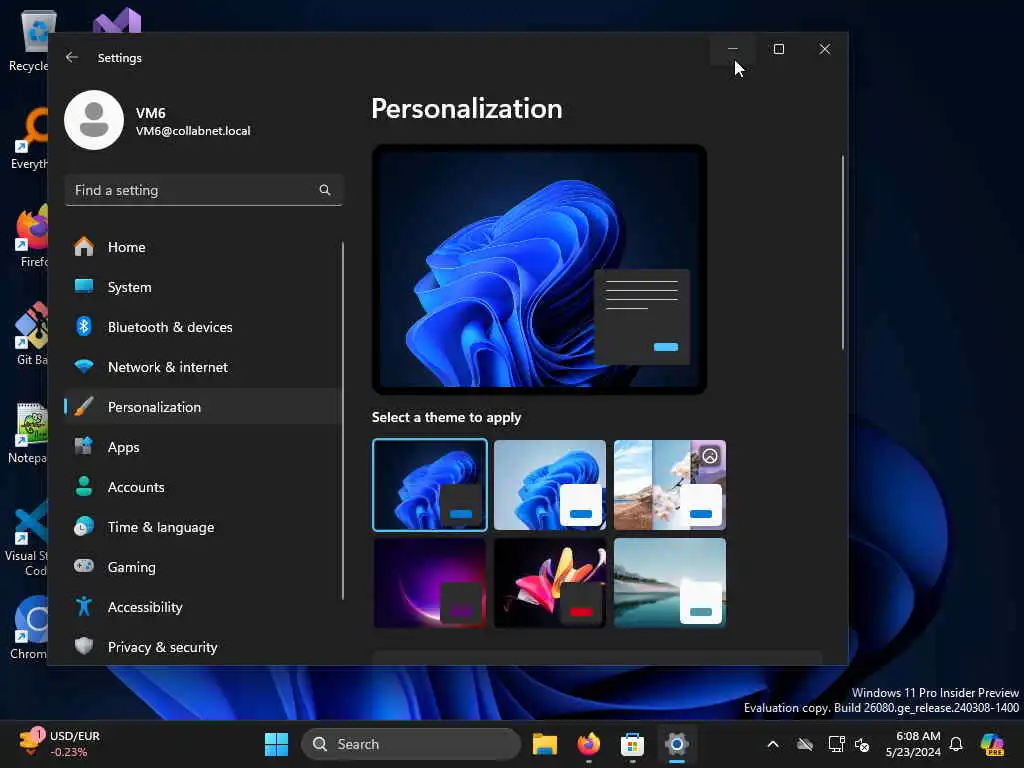
Task: Click the Accounts person icon
Action: [x=84, y=487]
